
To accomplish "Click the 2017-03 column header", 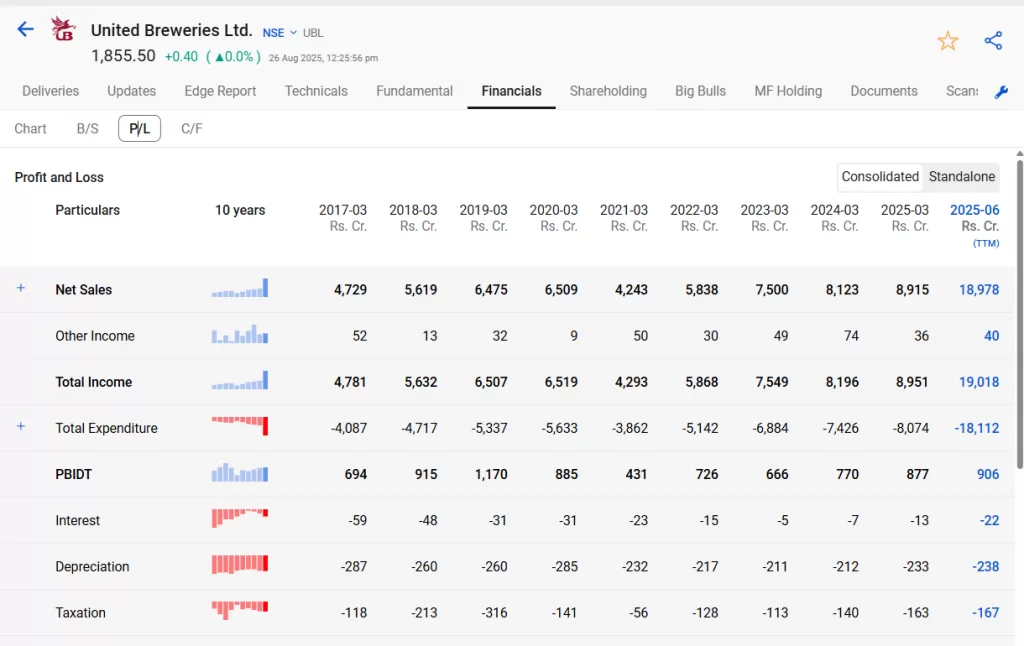I will [x=343, y=218].
